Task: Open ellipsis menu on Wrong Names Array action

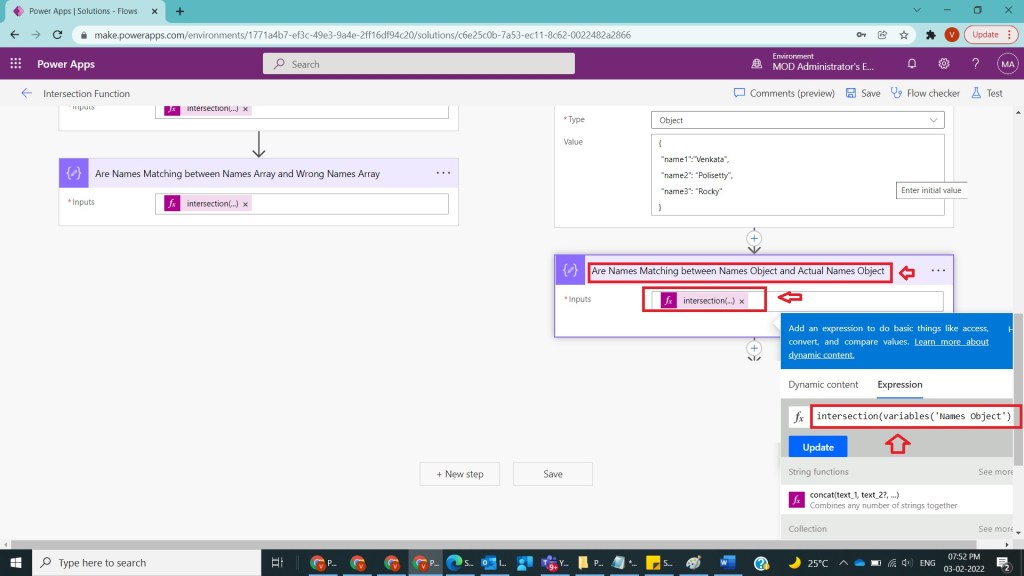Action: click(x=443, y=173)
